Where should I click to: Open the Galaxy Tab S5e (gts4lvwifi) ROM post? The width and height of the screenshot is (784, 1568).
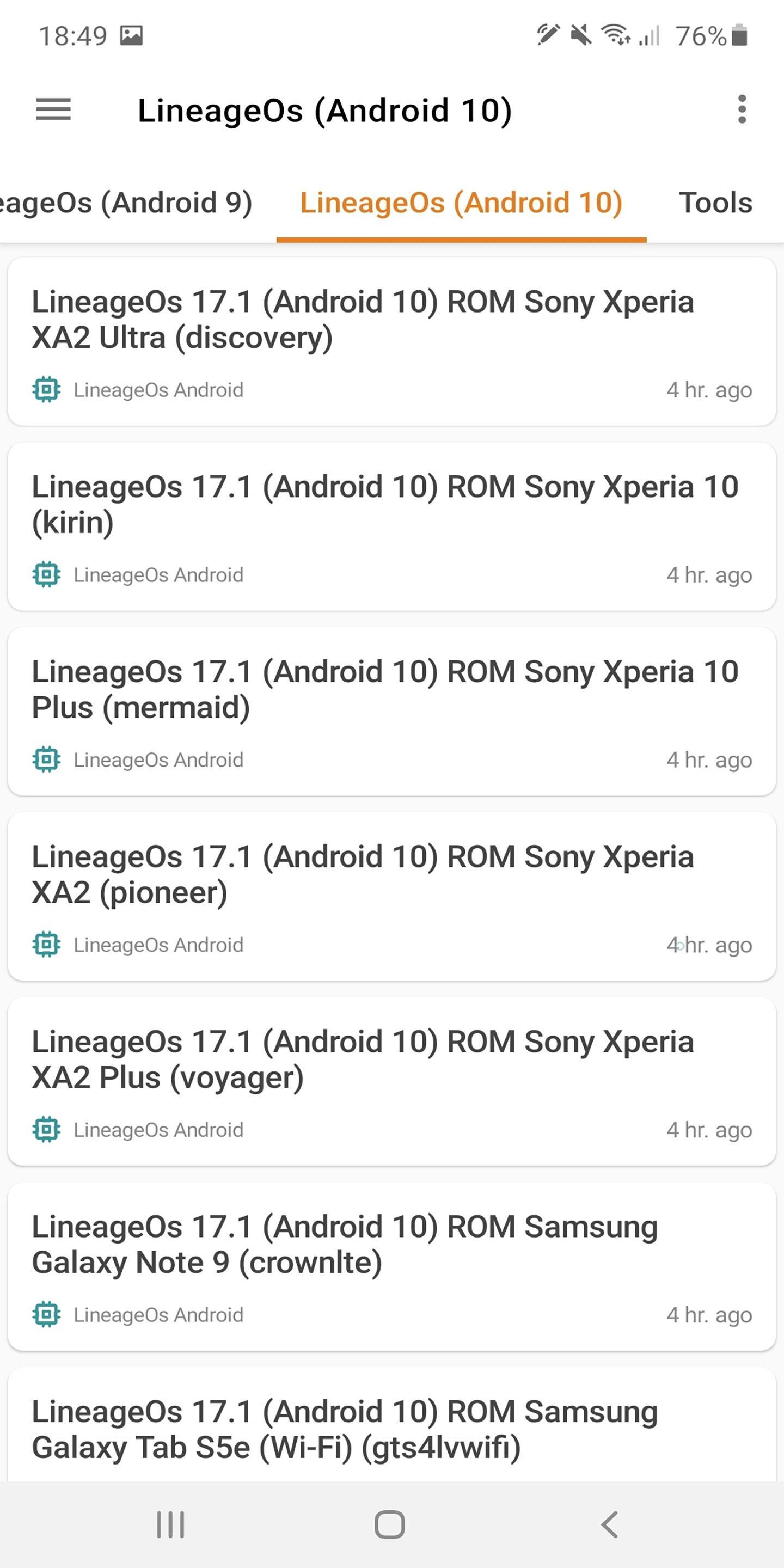345,1429
